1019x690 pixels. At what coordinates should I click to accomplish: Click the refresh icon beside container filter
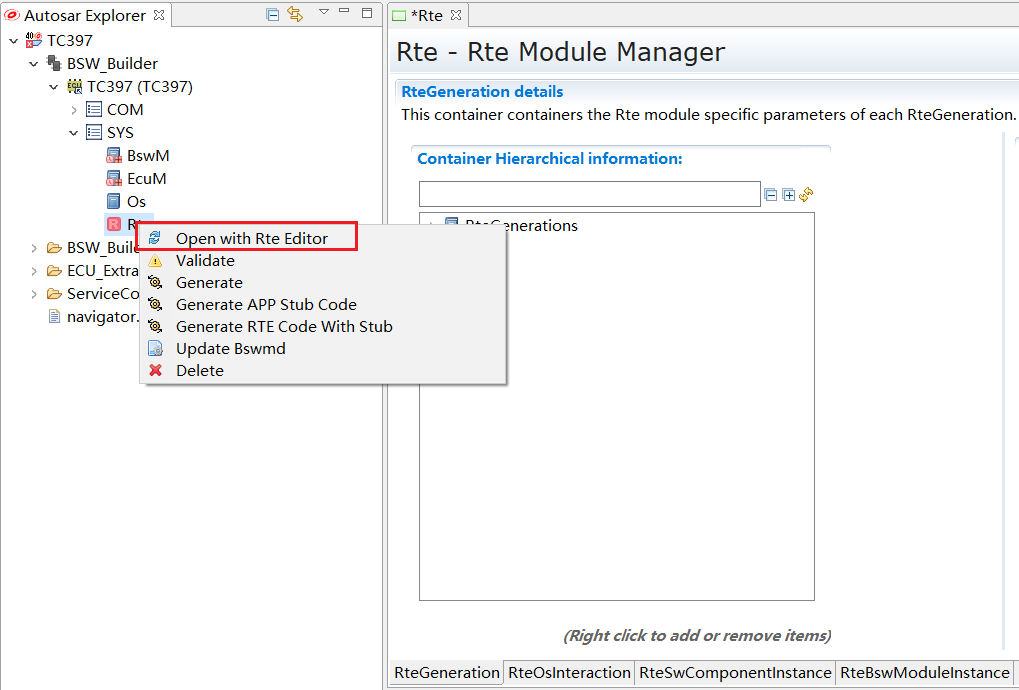[x=806, y=195]
